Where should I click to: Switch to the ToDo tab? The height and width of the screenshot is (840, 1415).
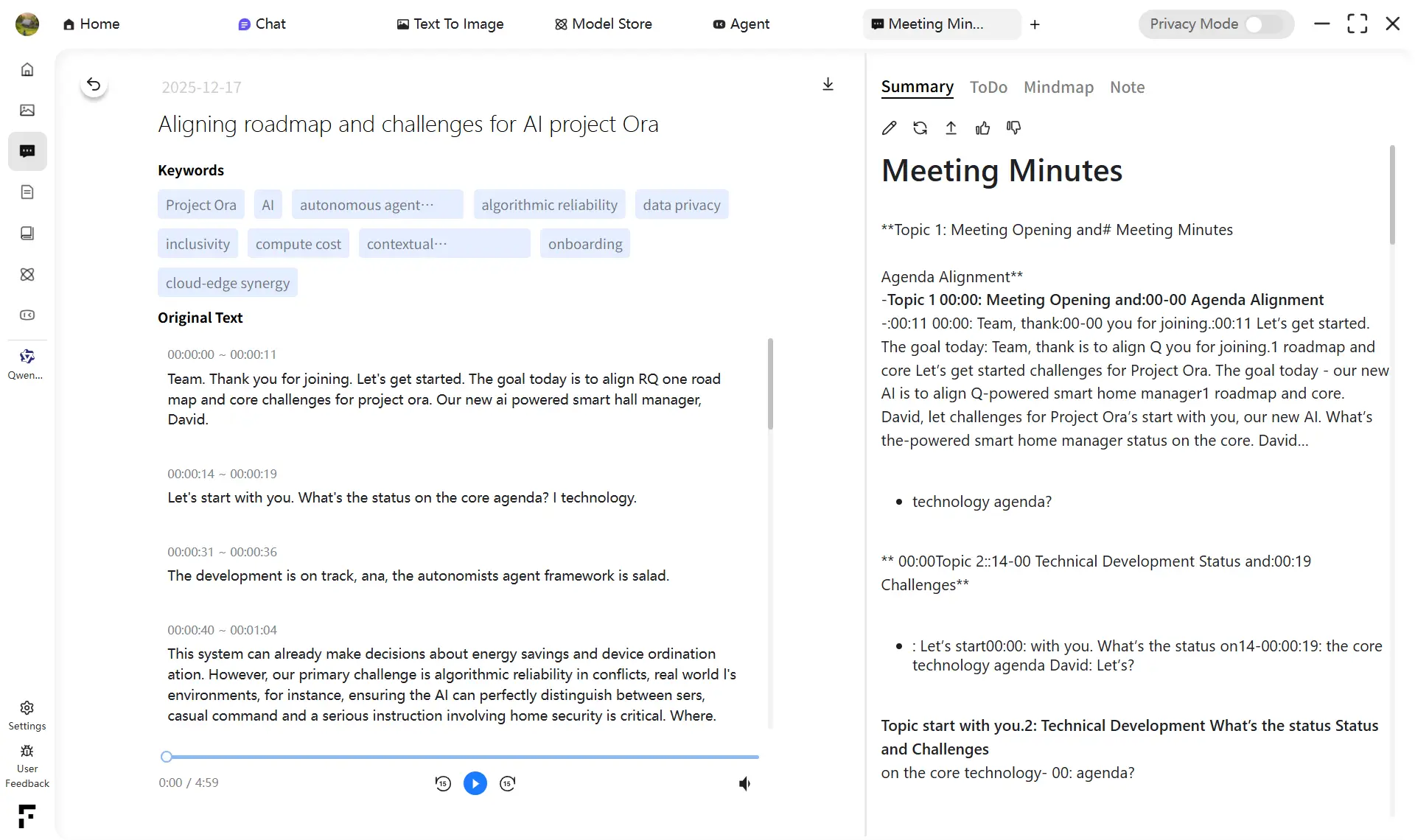988,87
